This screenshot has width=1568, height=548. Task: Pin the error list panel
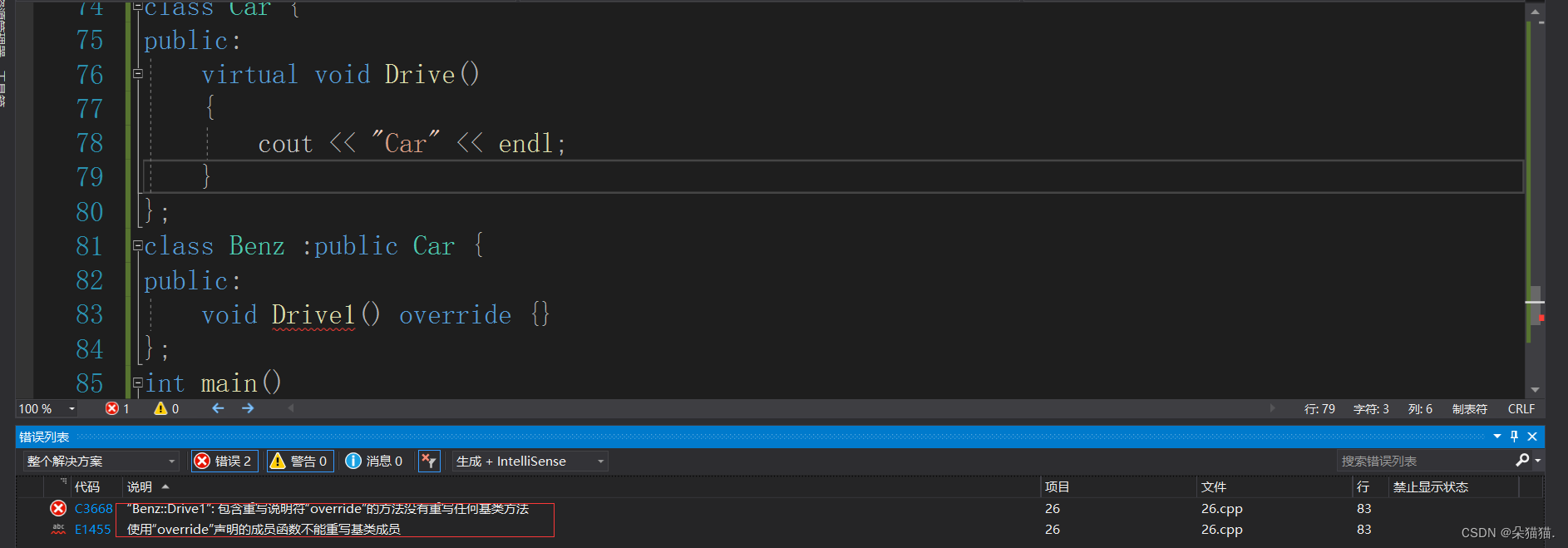[x=1514, y=436]
